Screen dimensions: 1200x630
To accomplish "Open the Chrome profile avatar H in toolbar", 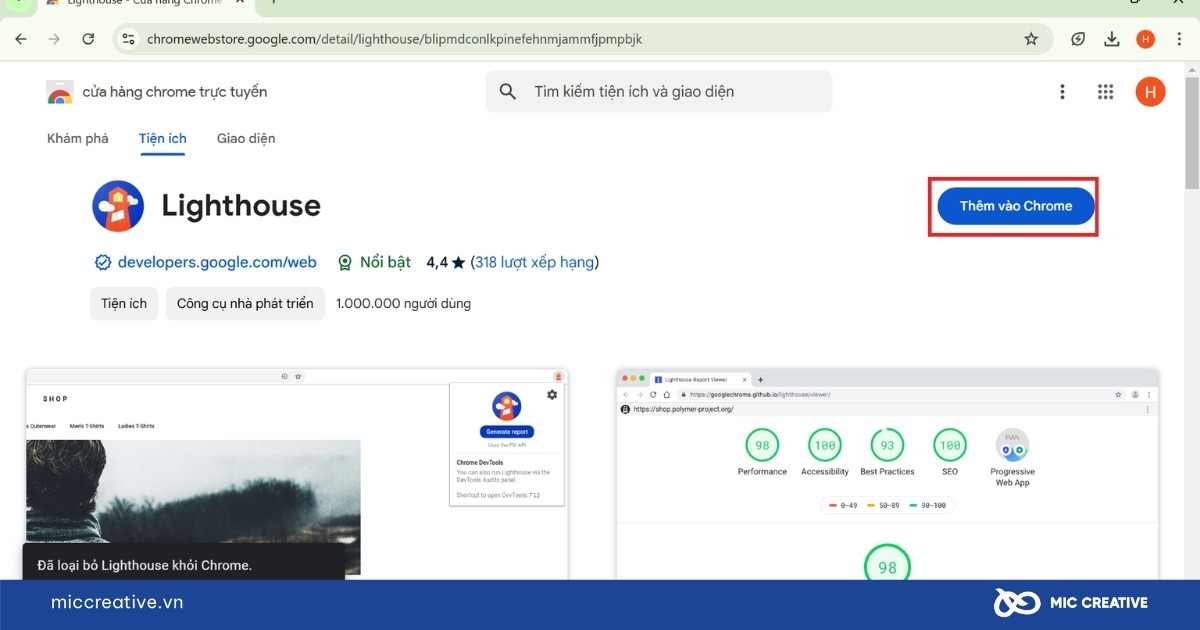I will pyautogui.click(x=1145, y=39).
